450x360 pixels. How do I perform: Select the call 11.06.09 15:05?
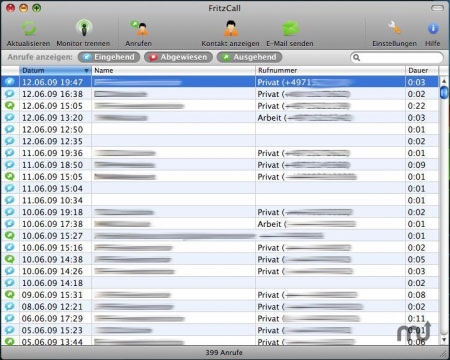coord(220,177)
